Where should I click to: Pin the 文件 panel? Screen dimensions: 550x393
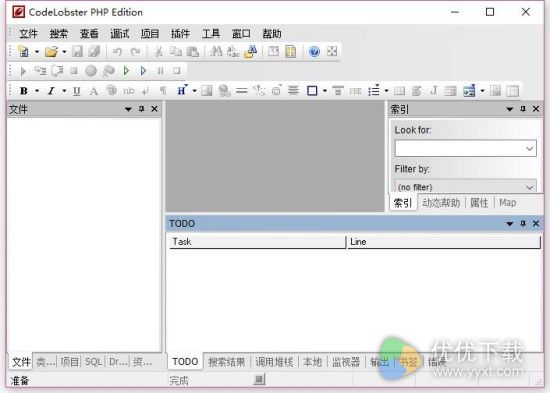point(142,109)
